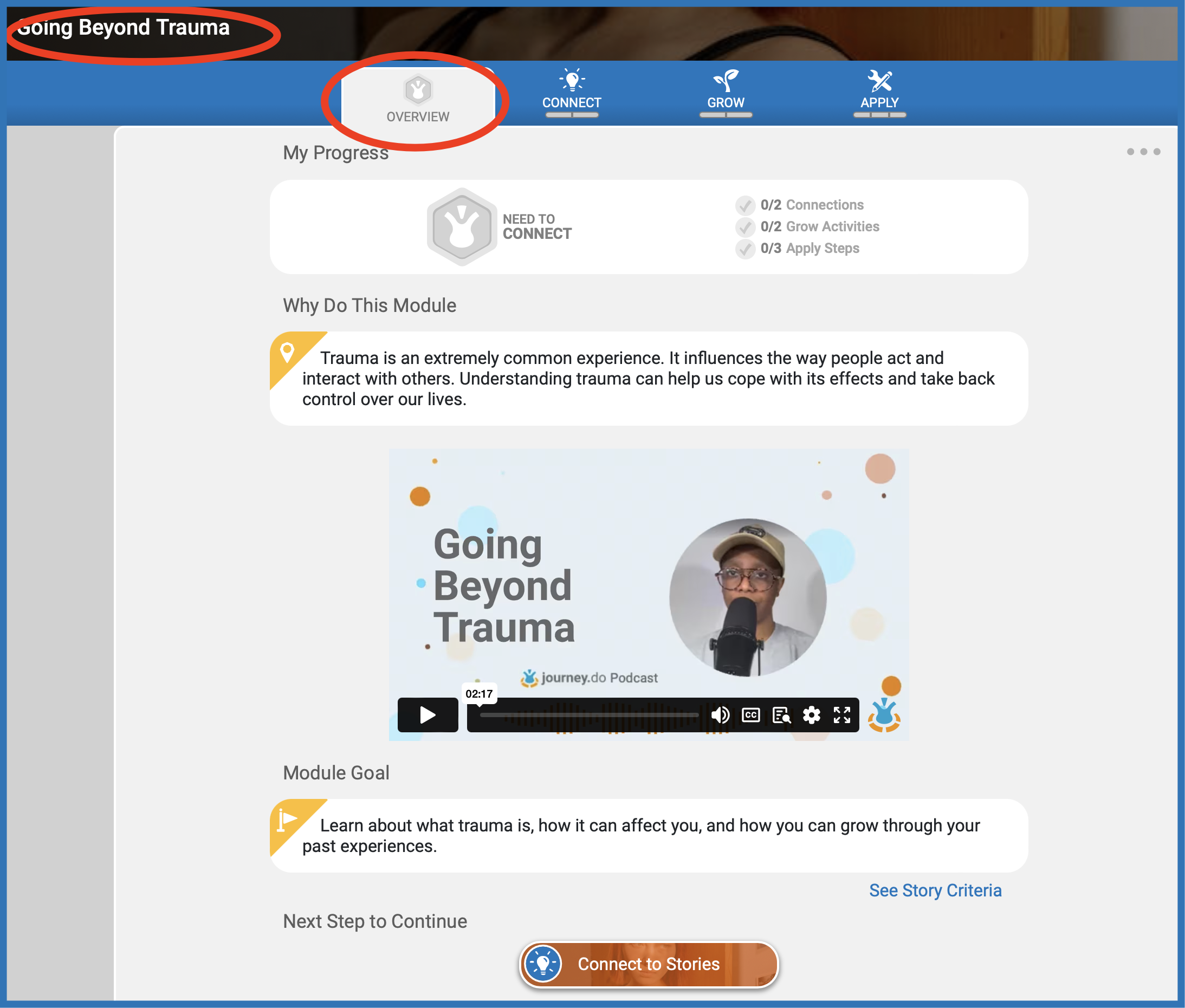The width and height of the screenshot is (1185, 1008).
Task: Click the 0/3 Apply Steps checkmark
Action: [x=745, y=249]
